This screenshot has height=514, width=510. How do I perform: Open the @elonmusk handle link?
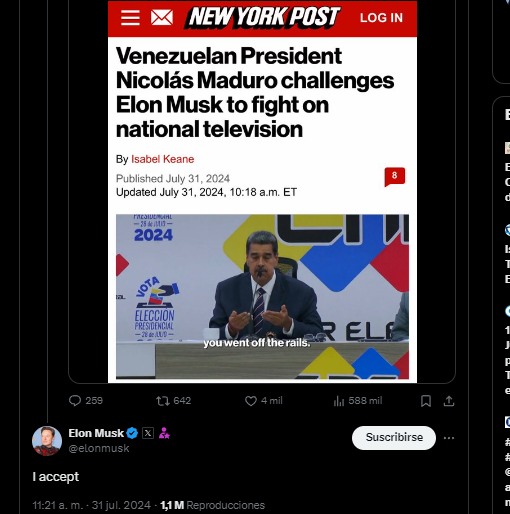(x=99, y=448)
